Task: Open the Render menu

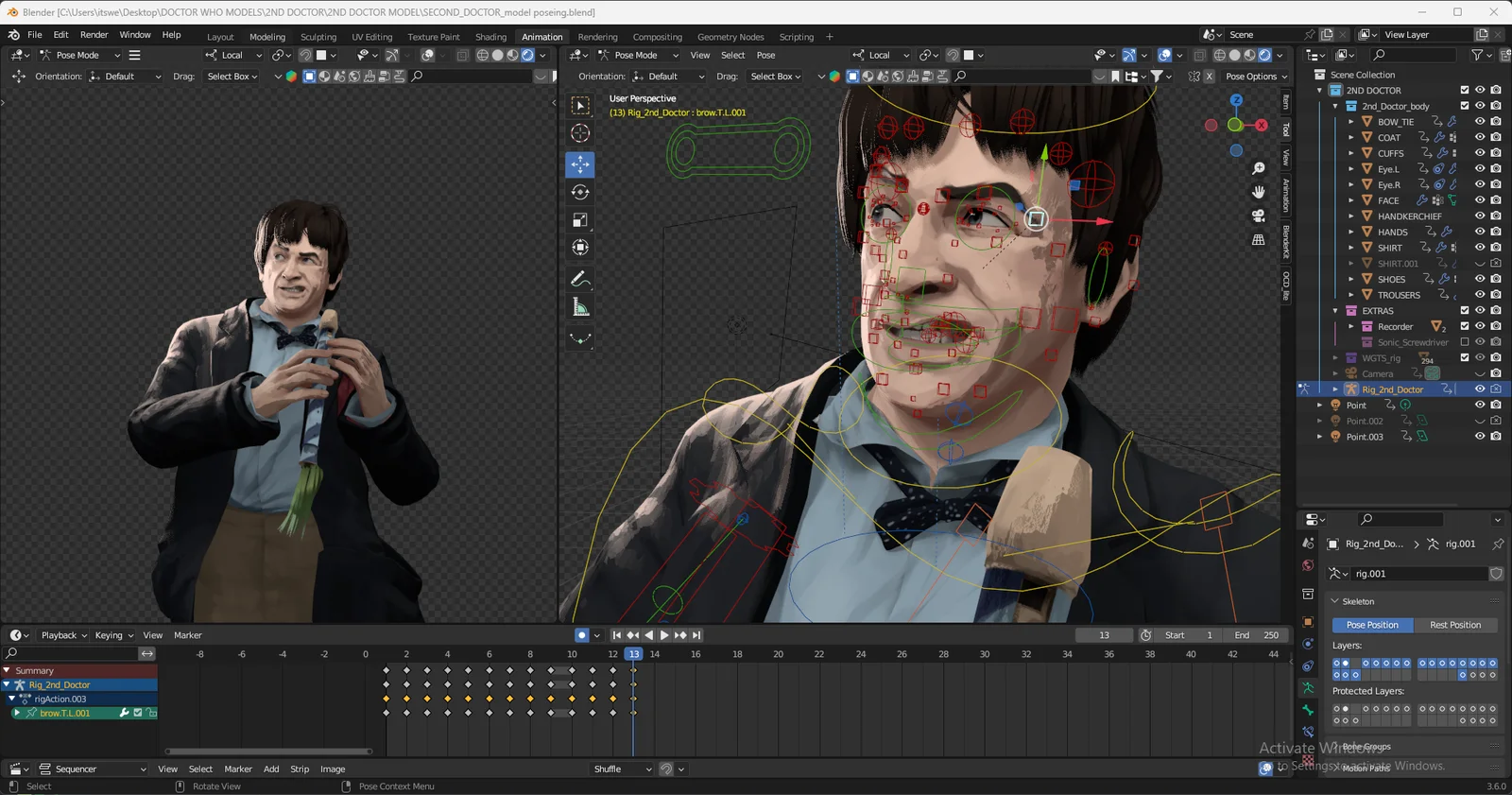Action: pos(94,35)
